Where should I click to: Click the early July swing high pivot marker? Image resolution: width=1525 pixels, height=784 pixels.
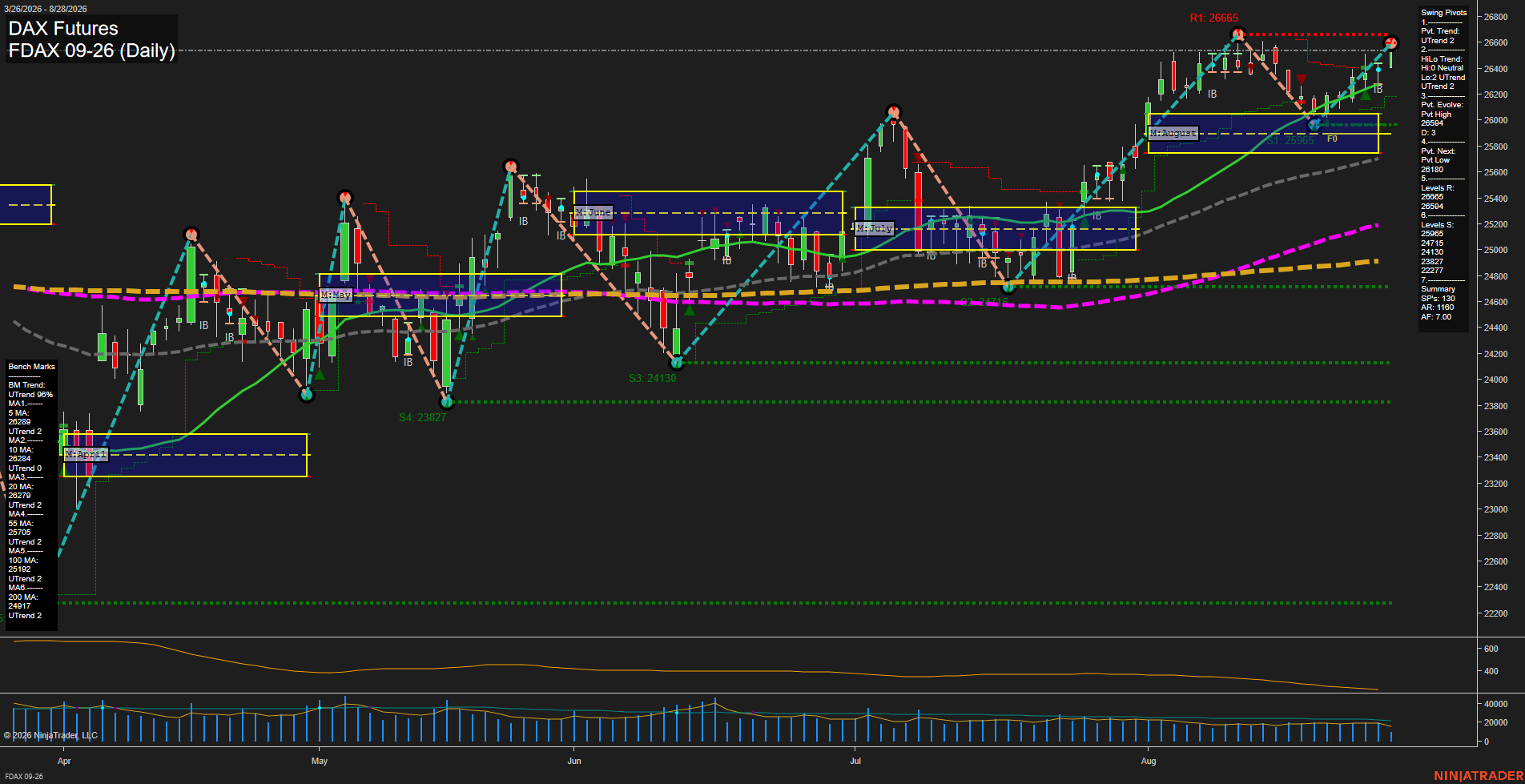point(894,111)
